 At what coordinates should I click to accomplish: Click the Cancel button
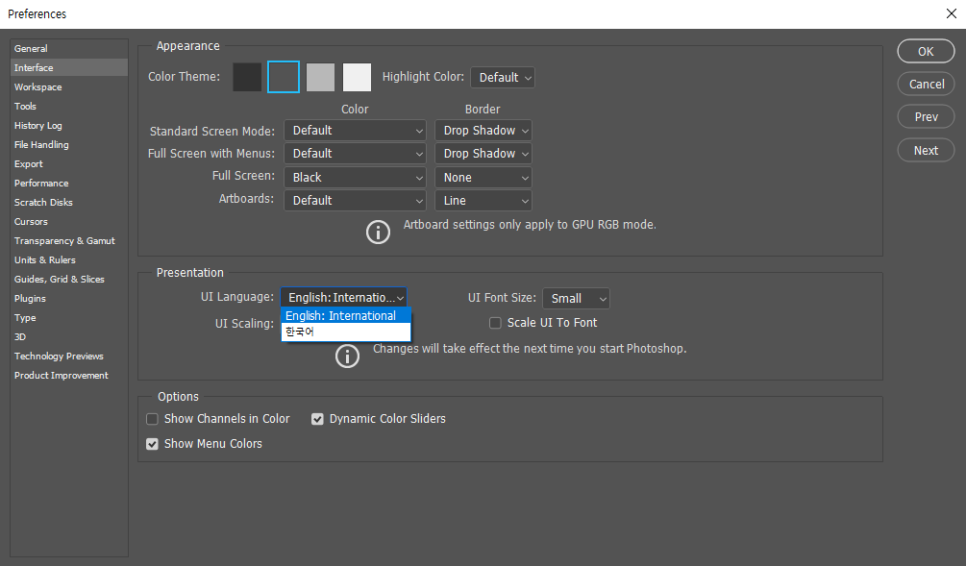coord(925,84)
